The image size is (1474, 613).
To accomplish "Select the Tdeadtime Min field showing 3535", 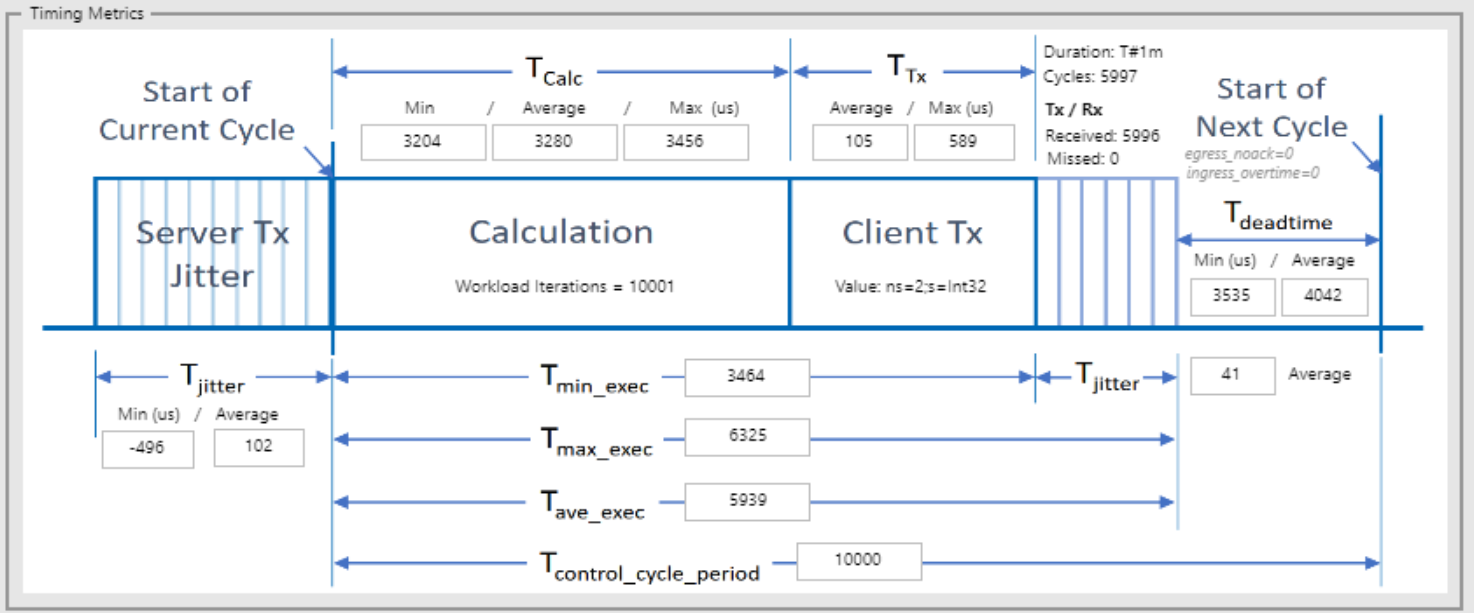I will [x=1232, y=297].
